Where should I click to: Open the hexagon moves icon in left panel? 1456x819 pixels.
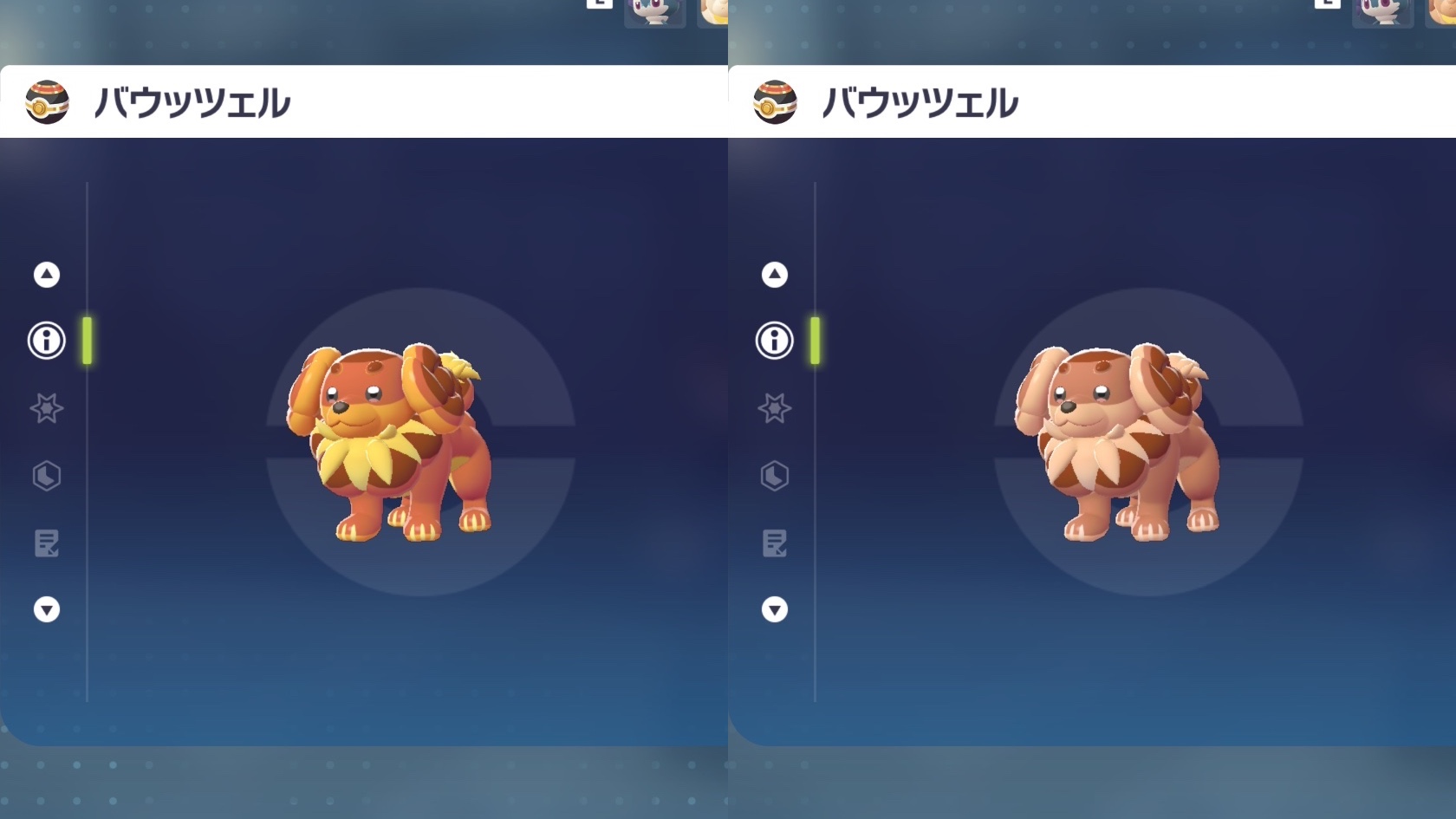click(47, 476)
